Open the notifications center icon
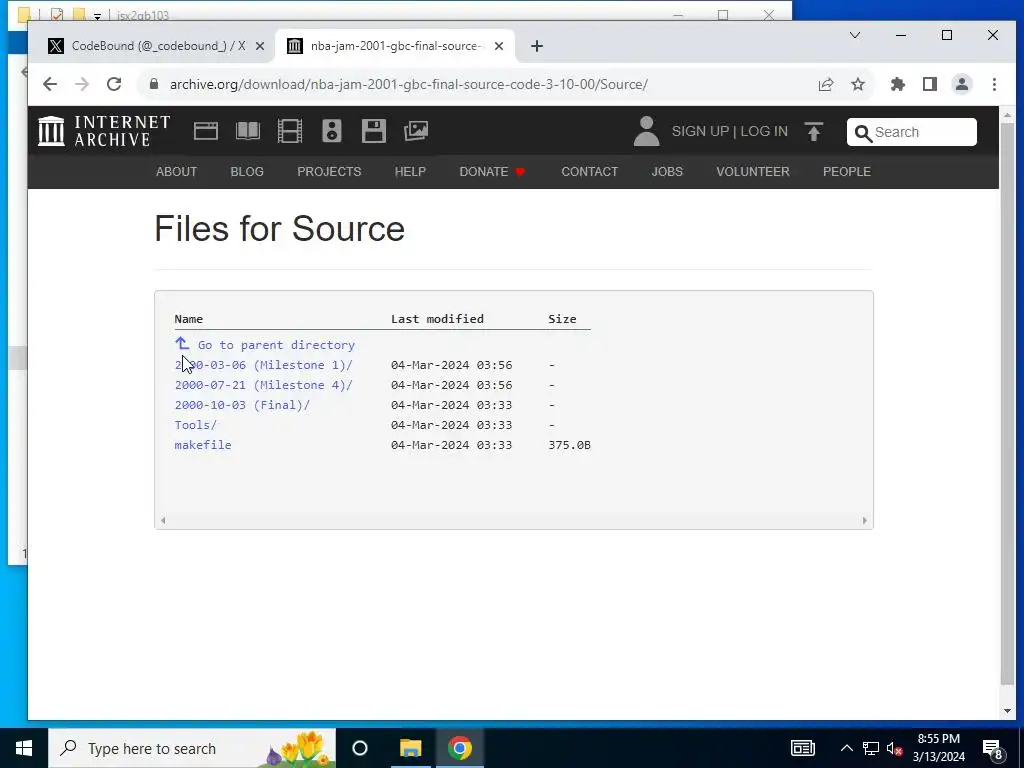The height and width of the screenshot is (768, 1024). click(x=993, y=749)
